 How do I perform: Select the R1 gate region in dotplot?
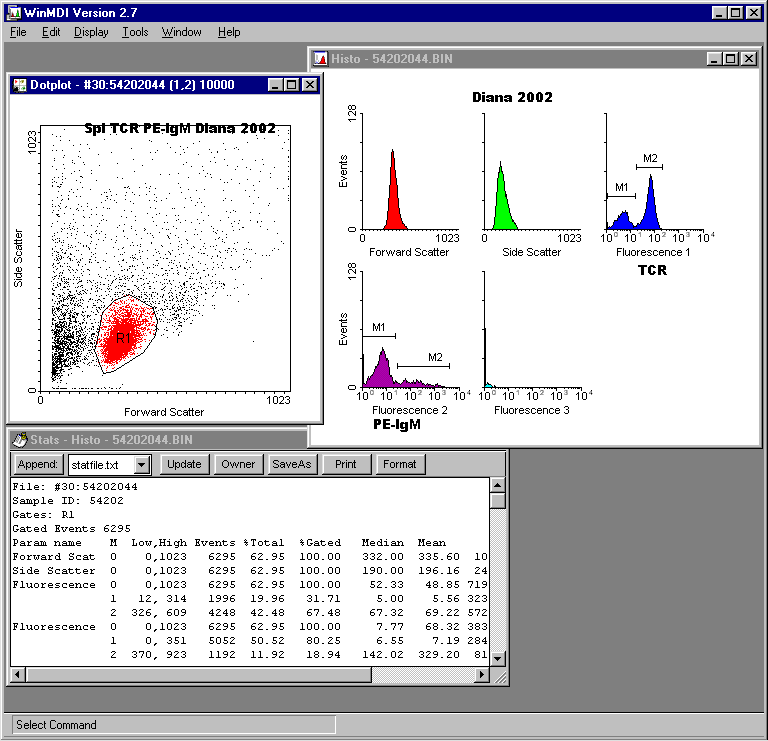[123, 338]
